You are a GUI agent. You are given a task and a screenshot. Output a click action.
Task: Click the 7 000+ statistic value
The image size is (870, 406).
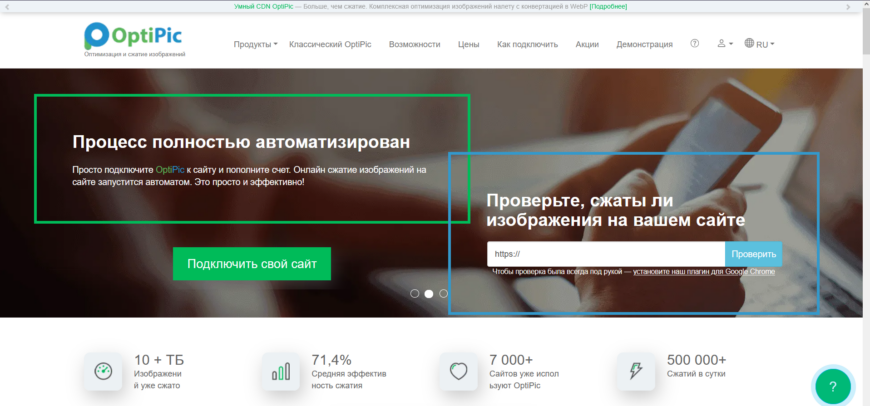[511, 359]
